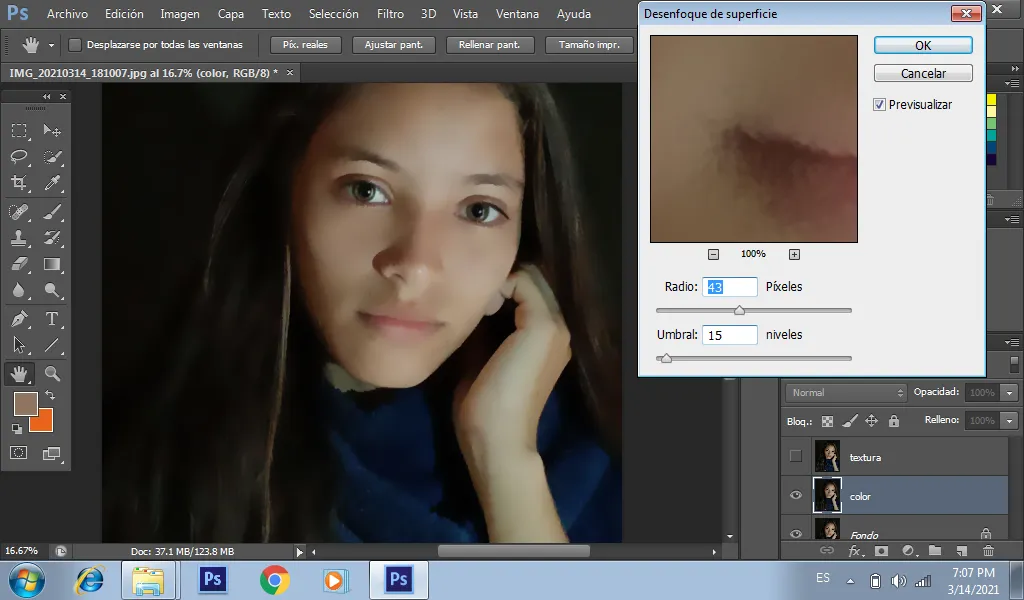Toggle lock transparent pixels

[x=827, y=421]
